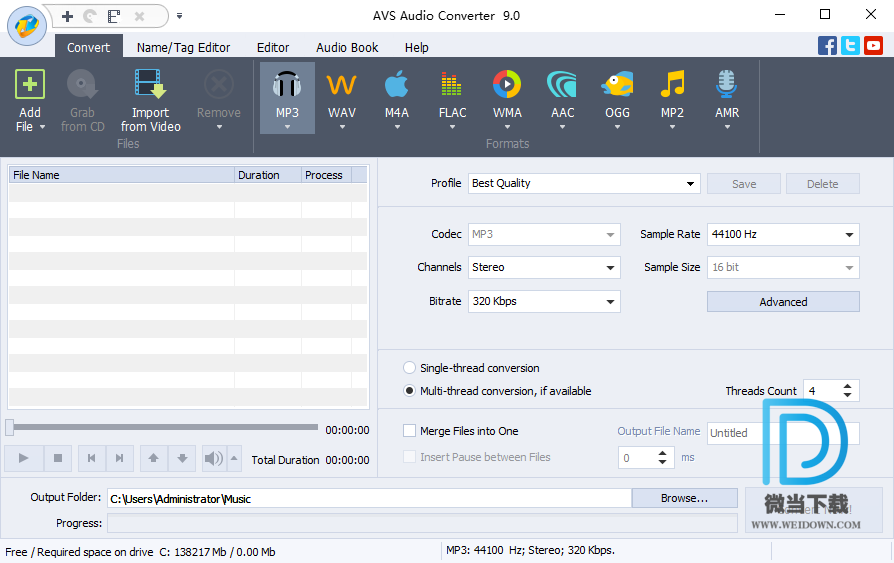This screenshot has height=563, width=894.
Task: Click the Process column header
Action: pos(326,175)
